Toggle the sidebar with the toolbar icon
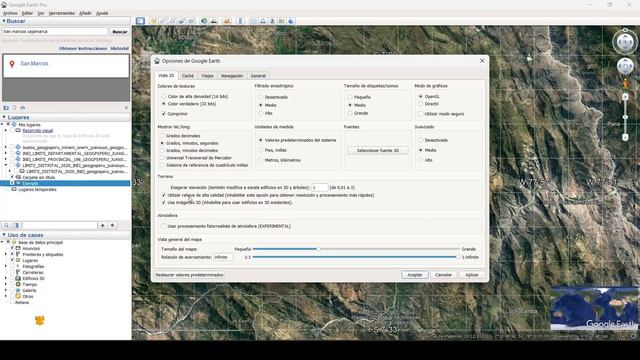Screen dimensions: 640x360 click(140, 21)
